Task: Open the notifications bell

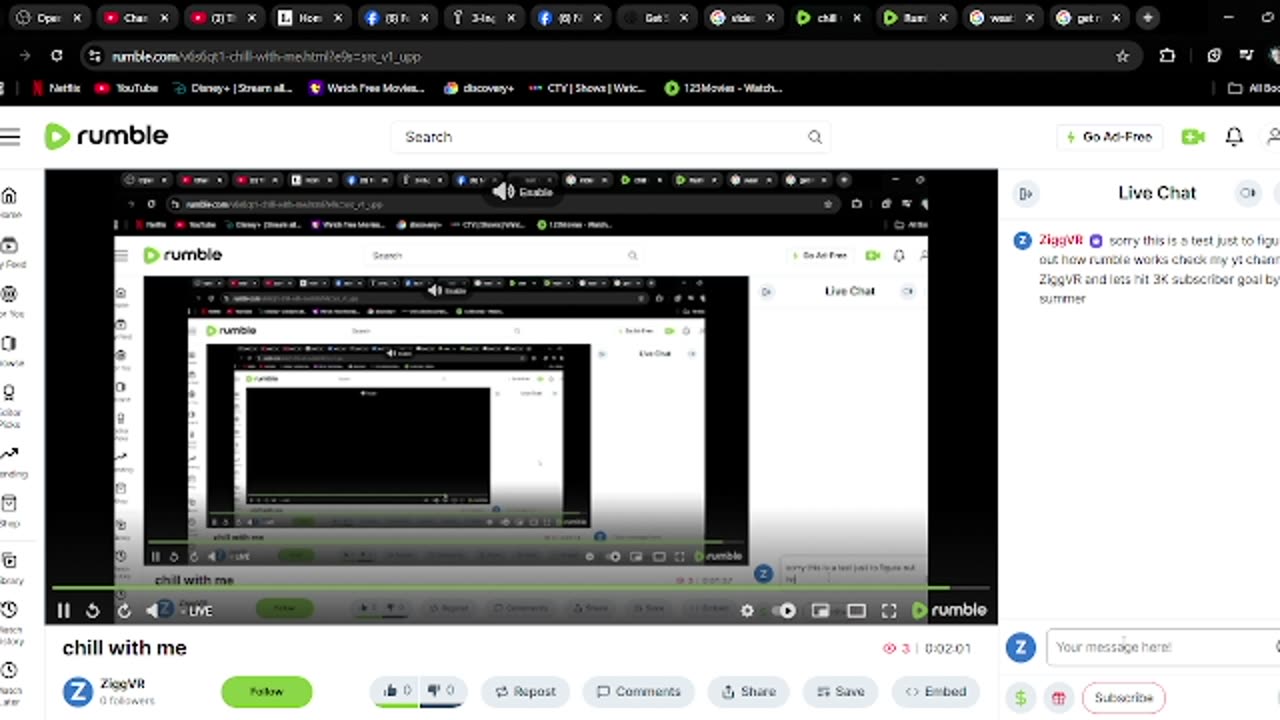Action: tap(1234, 137)
